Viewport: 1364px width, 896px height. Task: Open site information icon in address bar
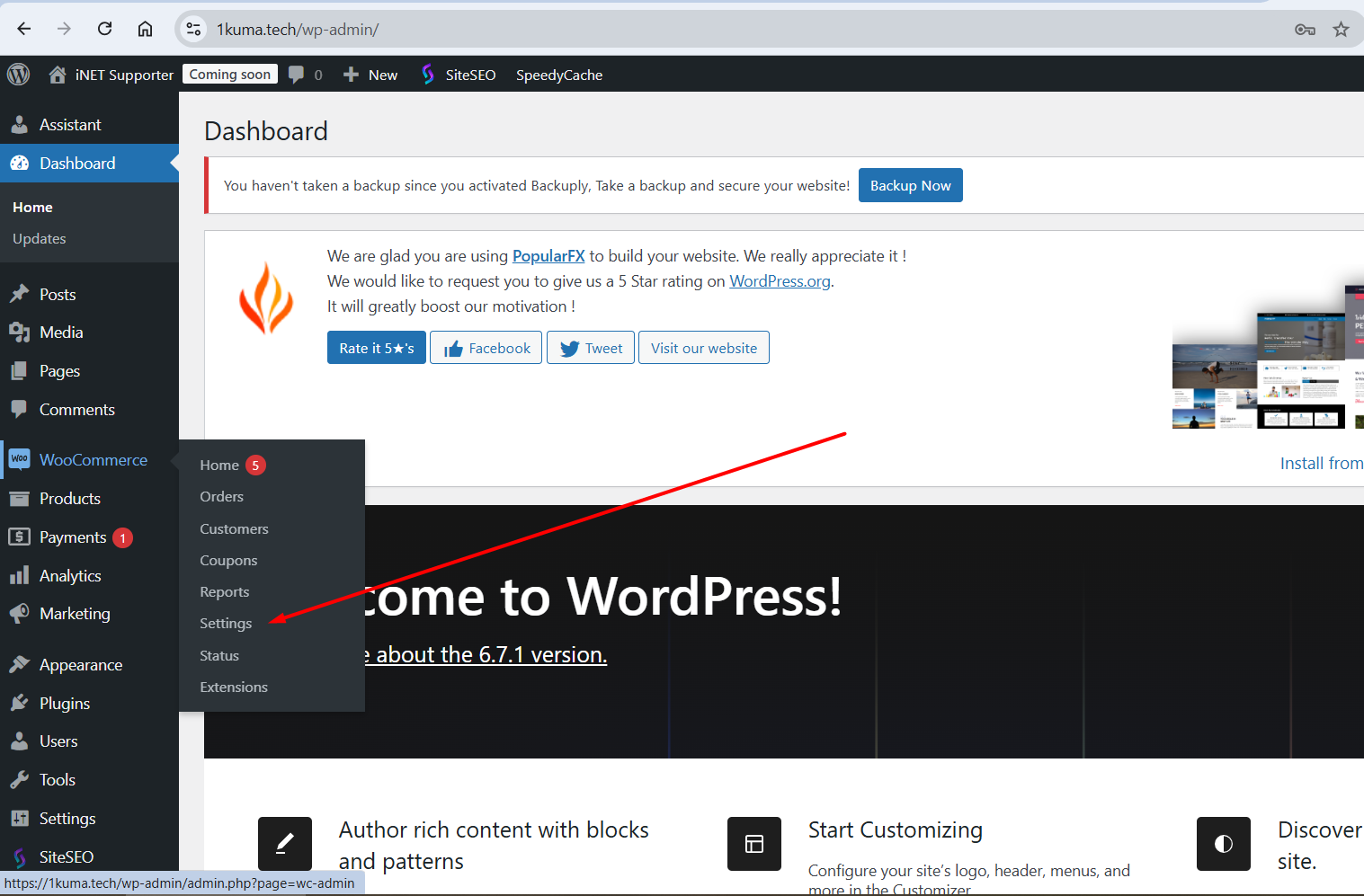coord(193,29)
